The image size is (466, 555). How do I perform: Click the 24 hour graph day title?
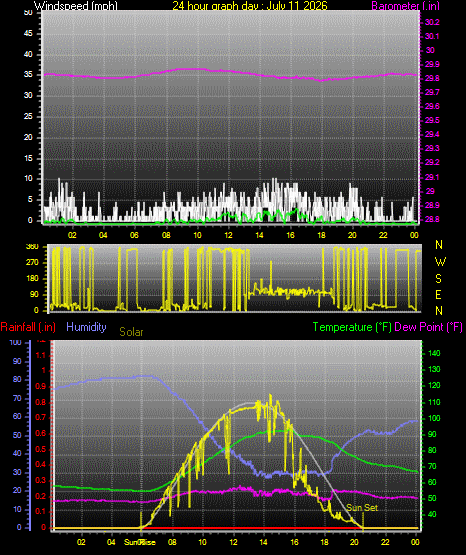click(x=250, y=6)
